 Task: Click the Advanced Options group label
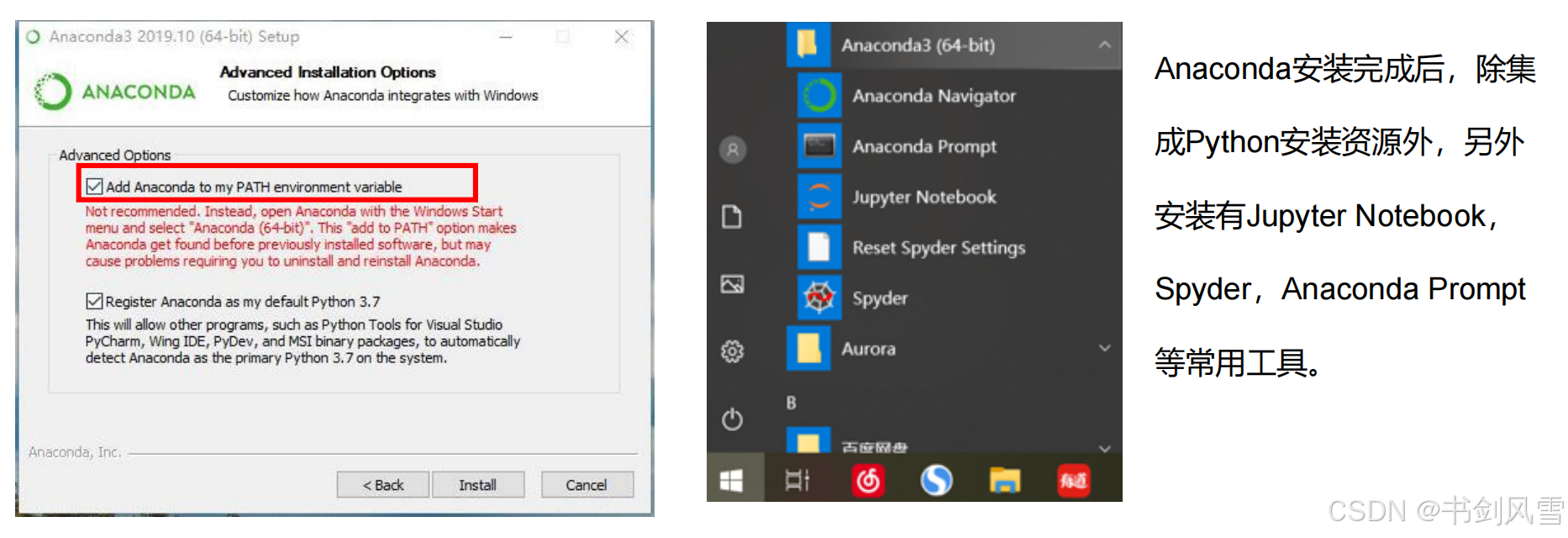click(115, 155)
